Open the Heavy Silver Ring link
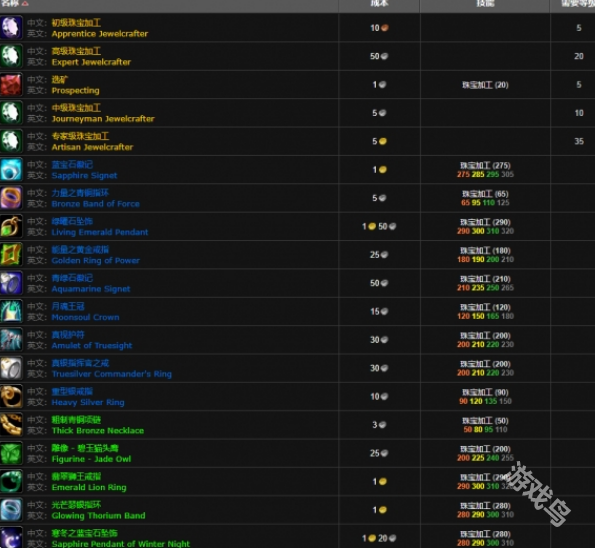595x548 pixels. pos(88,402)
